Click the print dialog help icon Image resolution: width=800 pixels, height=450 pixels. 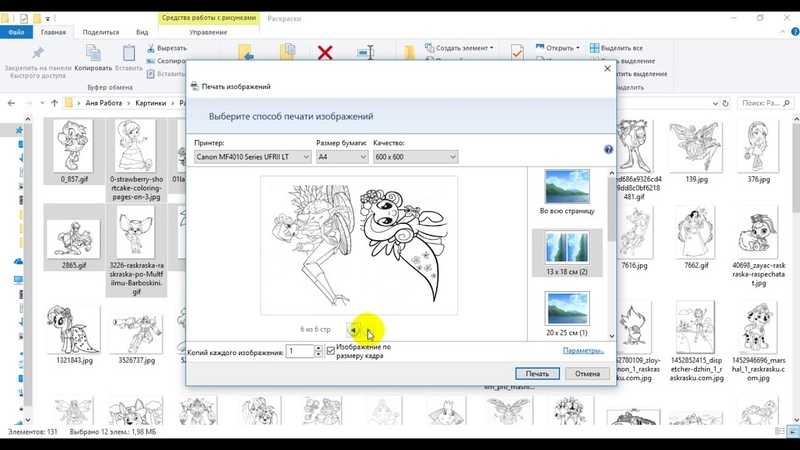[x=608, y=149]
